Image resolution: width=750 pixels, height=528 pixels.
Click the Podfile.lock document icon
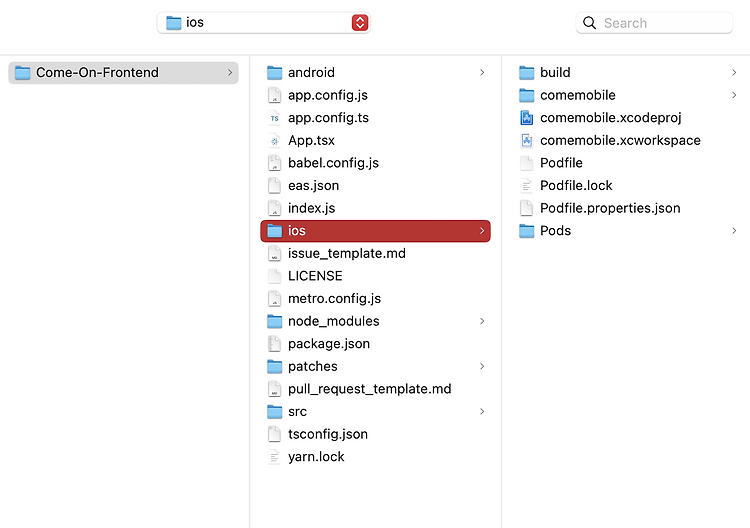[x=527, y=186]
